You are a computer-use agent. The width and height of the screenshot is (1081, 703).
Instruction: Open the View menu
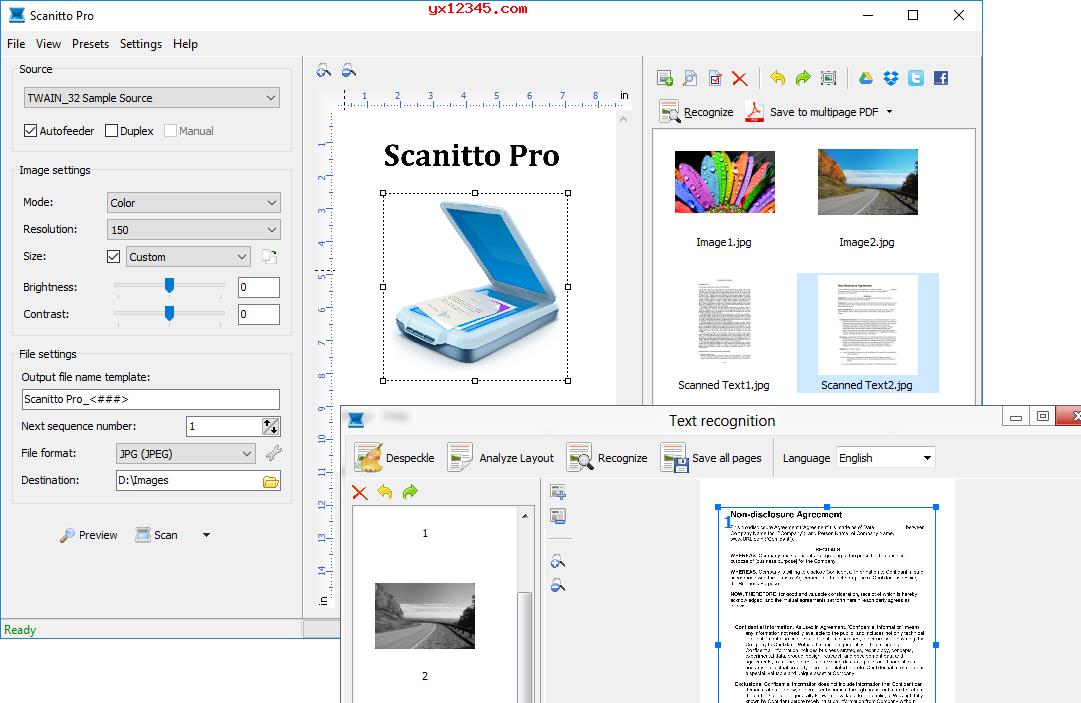tap(48, 43)
